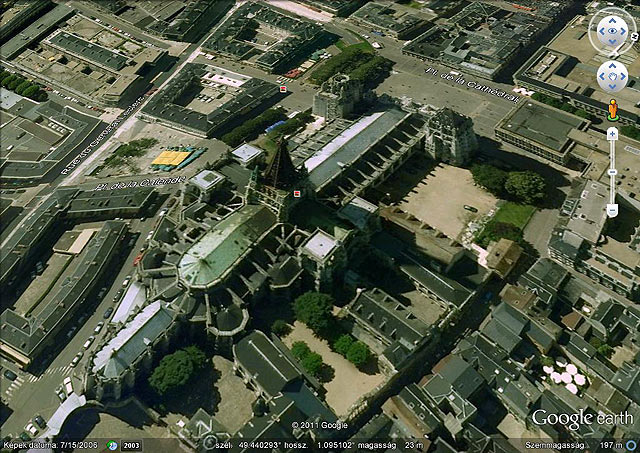Pan down with move joystick arrow
This screenshot has width=640, height=453.
(612, 86)
